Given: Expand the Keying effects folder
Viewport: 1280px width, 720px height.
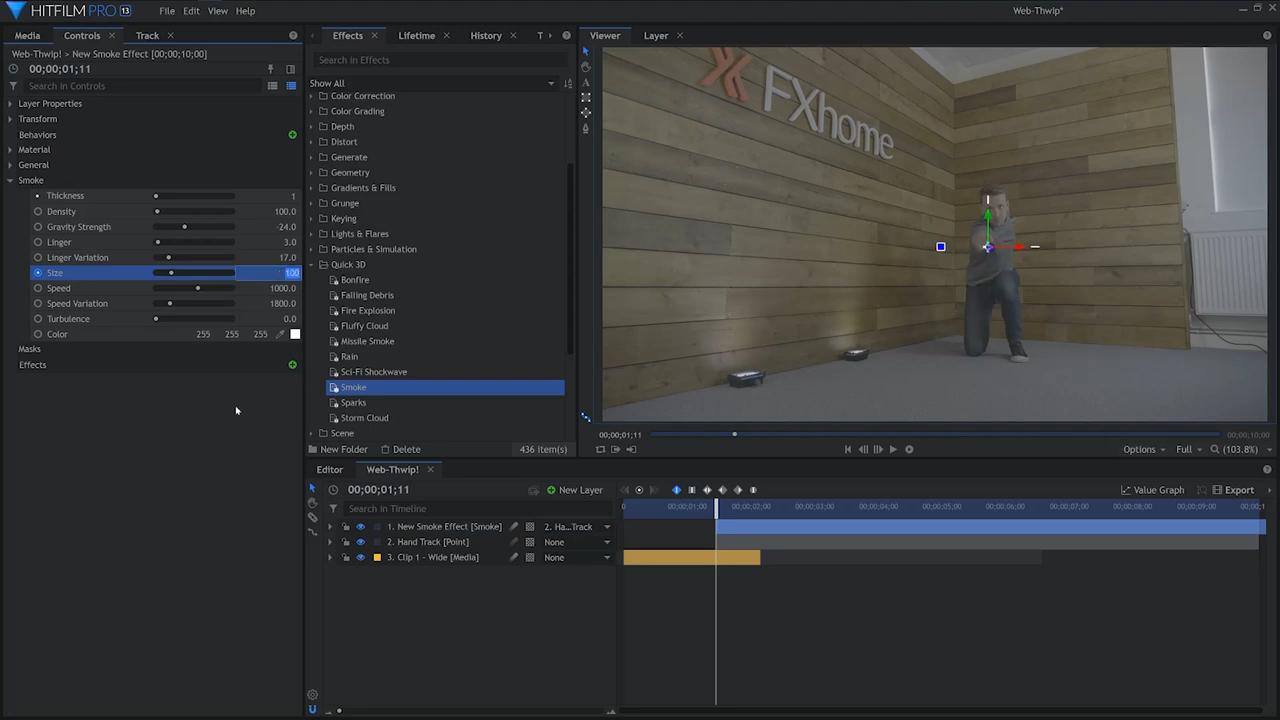Looking at the screenshot, I should tap(311, 218).
